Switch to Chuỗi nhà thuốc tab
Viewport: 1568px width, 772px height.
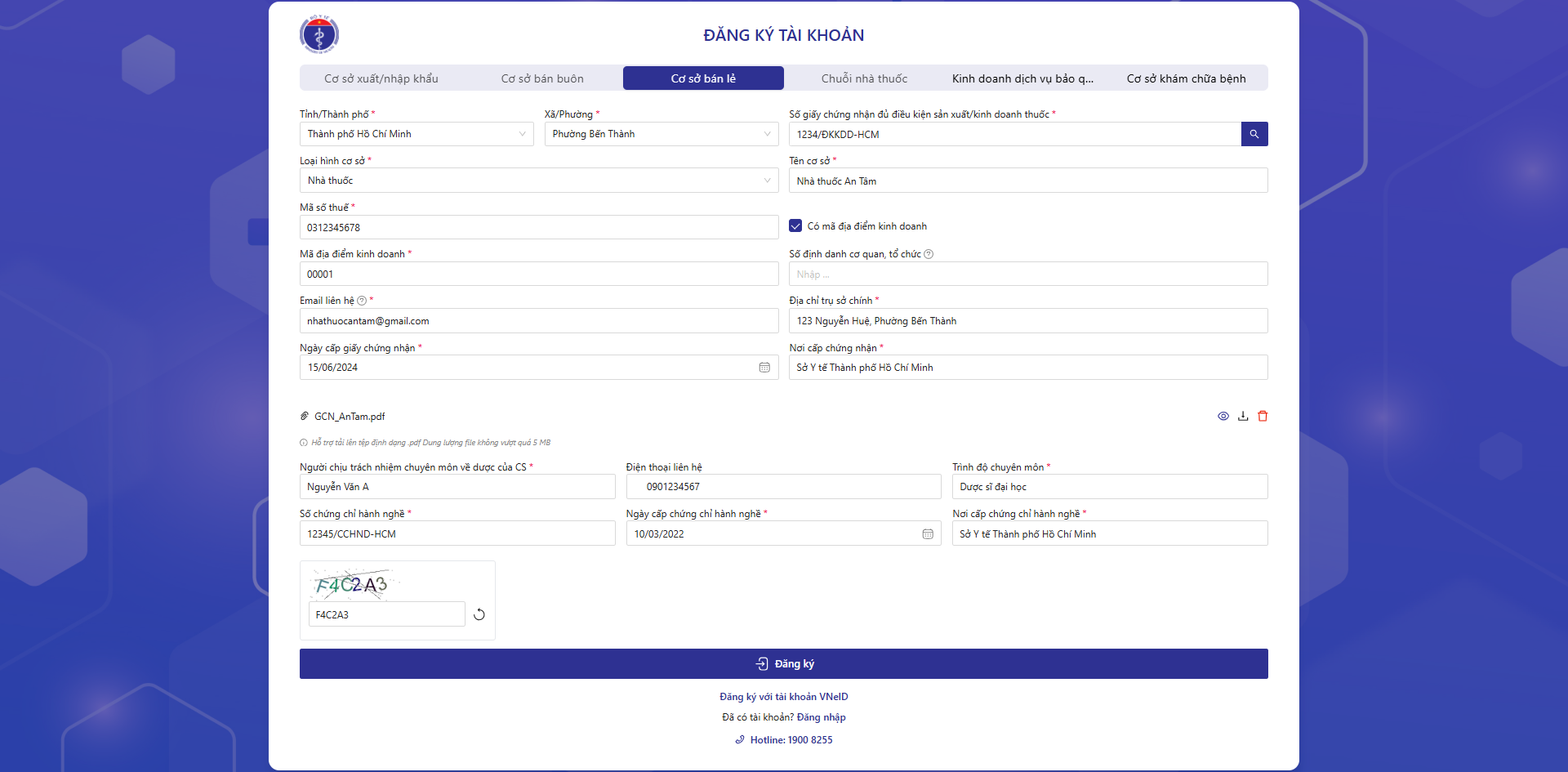coord(864,78)
